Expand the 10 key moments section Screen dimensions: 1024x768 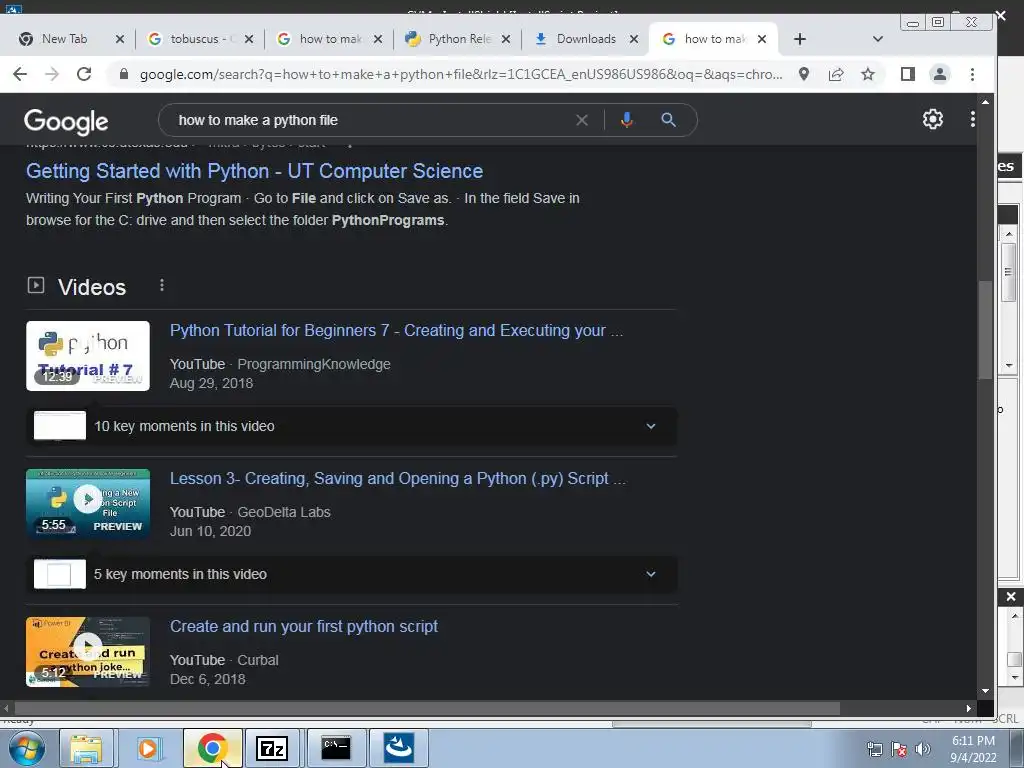[351, 426]
